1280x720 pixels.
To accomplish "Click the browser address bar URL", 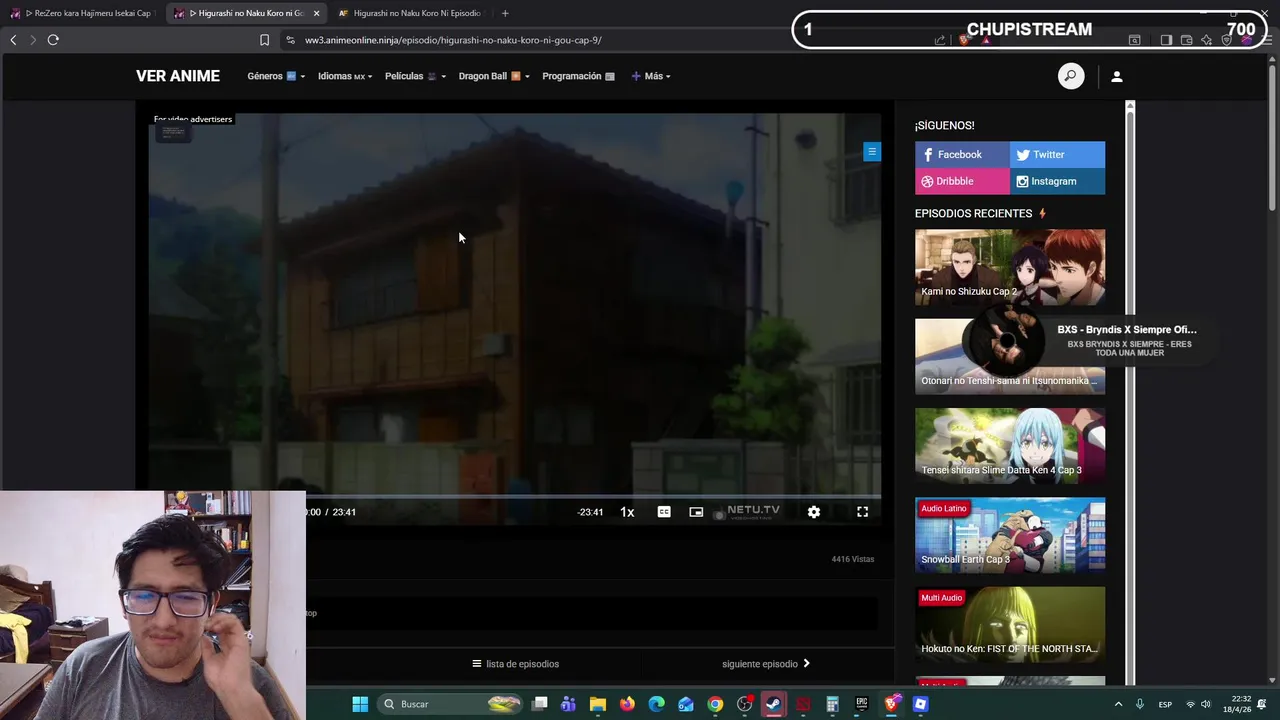I will coord(453,40).
